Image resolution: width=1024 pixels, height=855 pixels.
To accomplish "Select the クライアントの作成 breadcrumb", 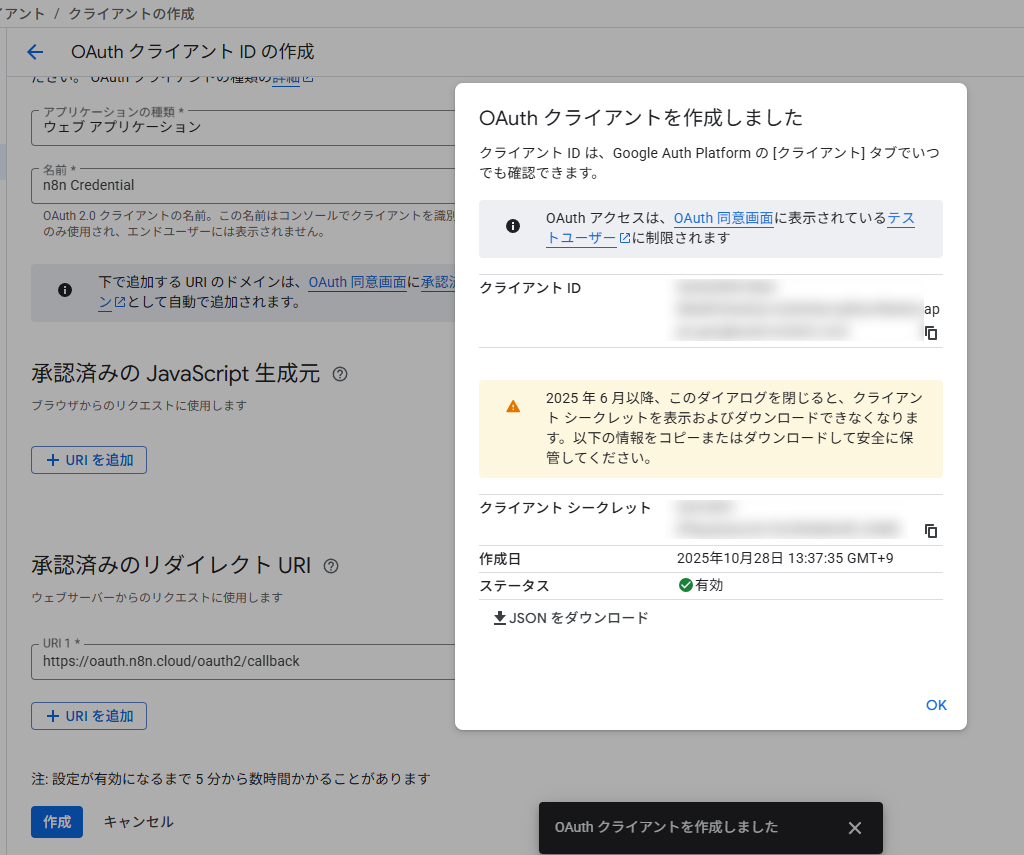I will (131, 14).
